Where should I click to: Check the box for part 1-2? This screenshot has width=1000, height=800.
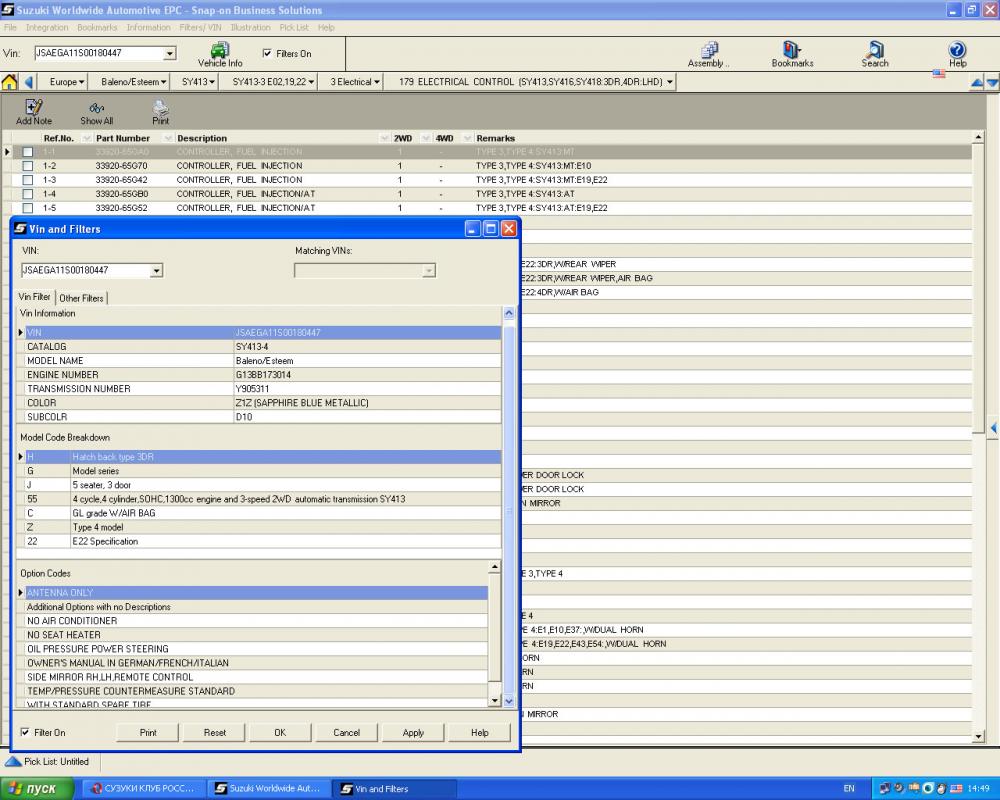click(x=27, y=166)
